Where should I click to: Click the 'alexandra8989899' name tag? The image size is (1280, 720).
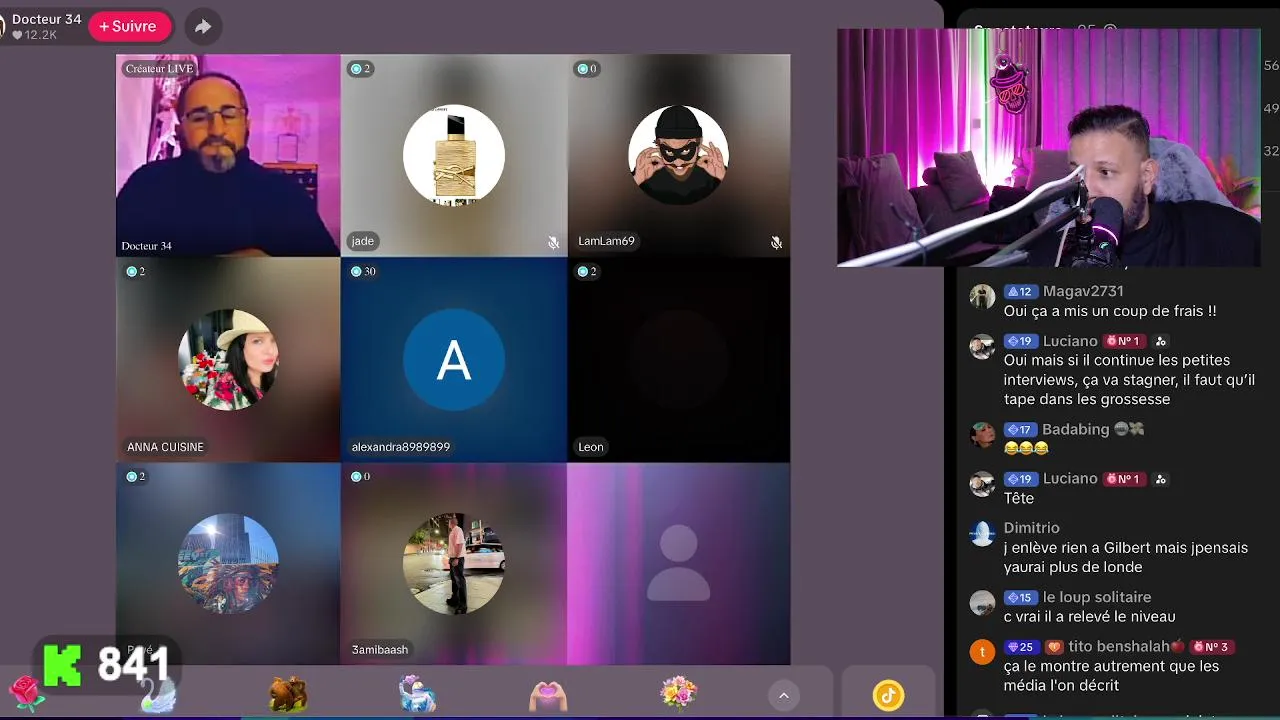(x=400, y=447)
